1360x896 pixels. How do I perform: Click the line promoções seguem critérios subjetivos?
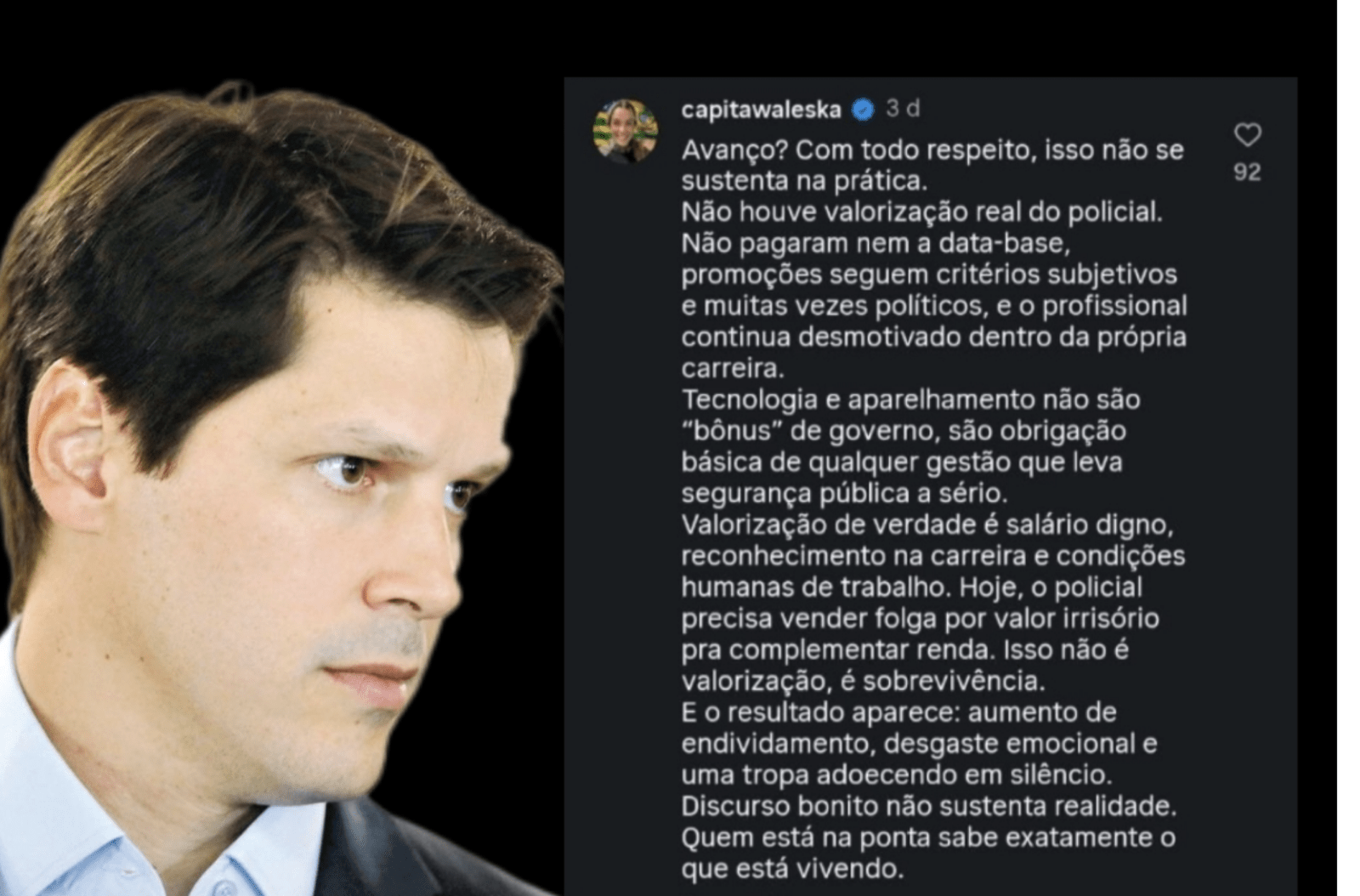pos(929,275)
